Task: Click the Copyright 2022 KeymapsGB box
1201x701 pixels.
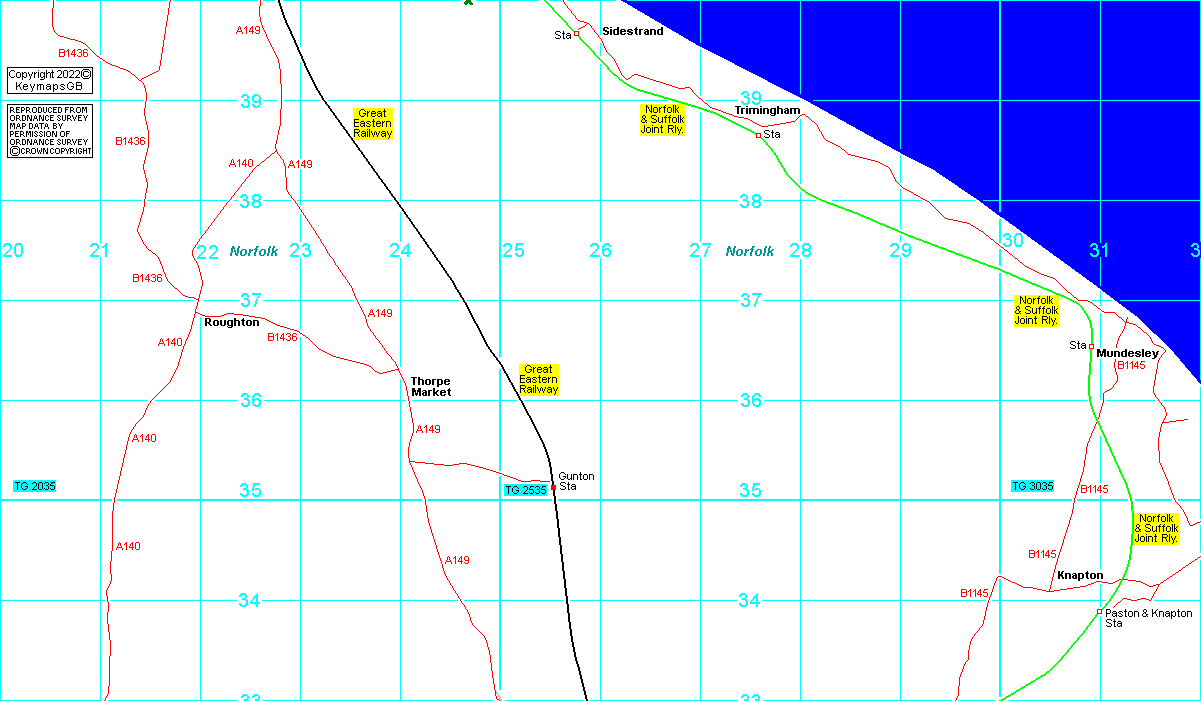Action: coord(50,80)
